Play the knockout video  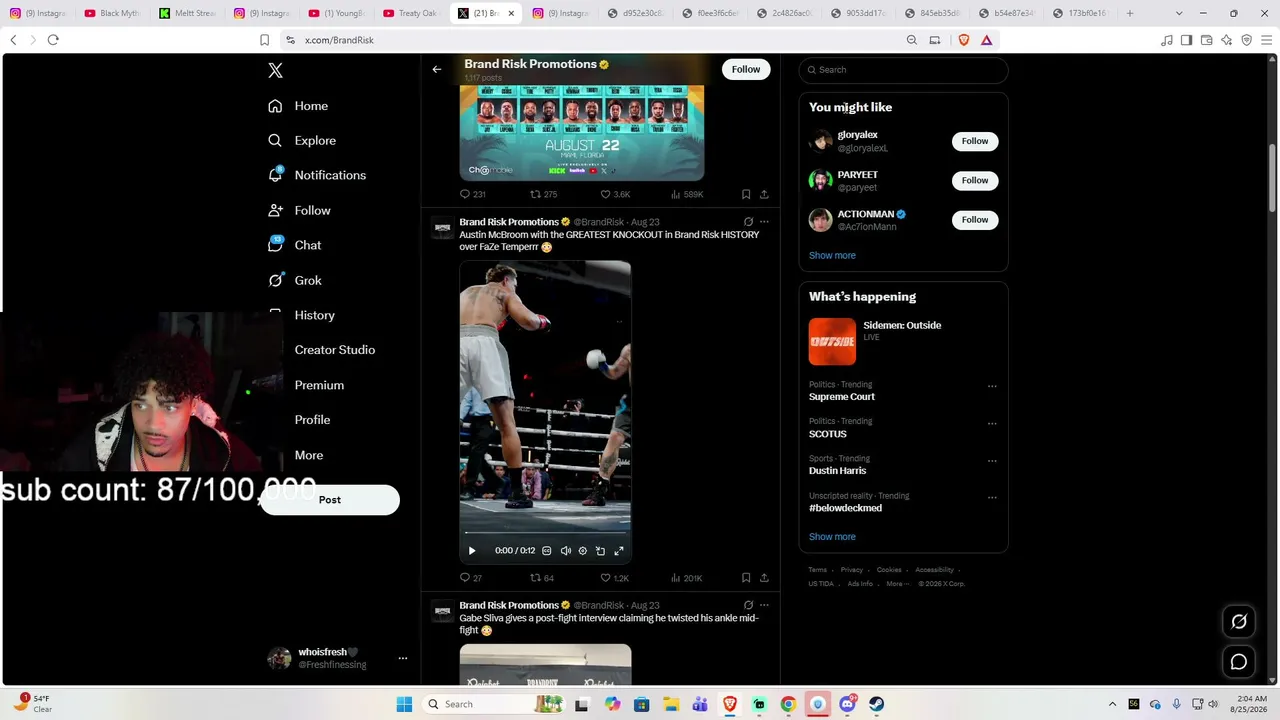(472, 551)
